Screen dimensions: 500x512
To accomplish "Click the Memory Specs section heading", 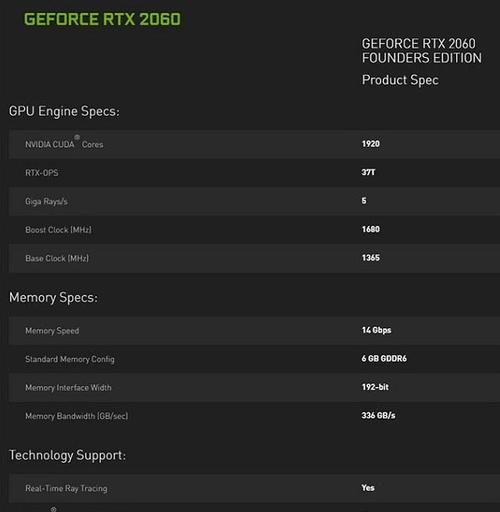I will click(x=53, y=297).
